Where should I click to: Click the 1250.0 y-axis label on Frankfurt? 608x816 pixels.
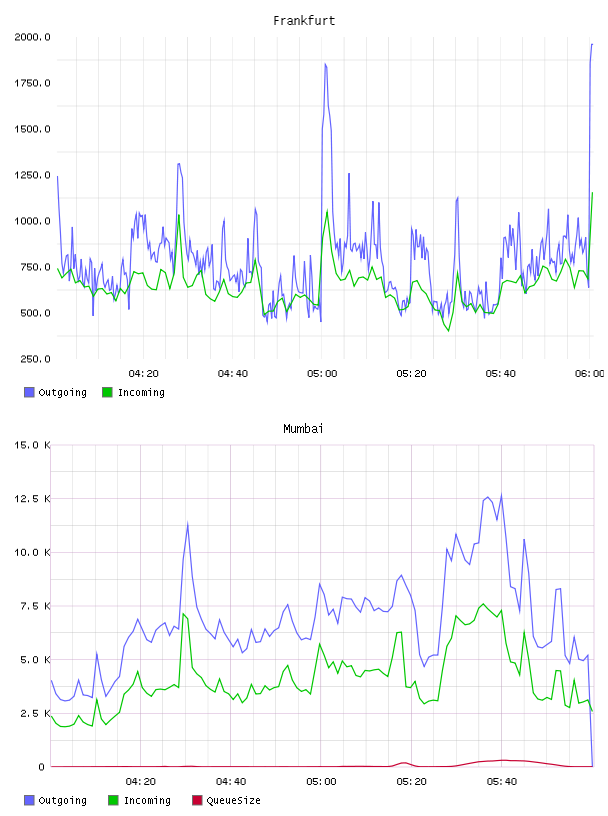coord(32,175)
